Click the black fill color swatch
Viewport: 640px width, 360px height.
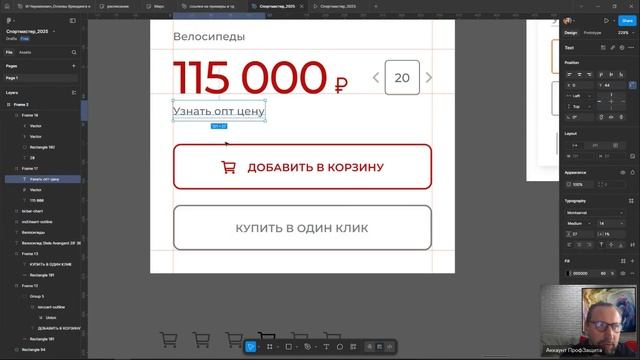point(569,273)
